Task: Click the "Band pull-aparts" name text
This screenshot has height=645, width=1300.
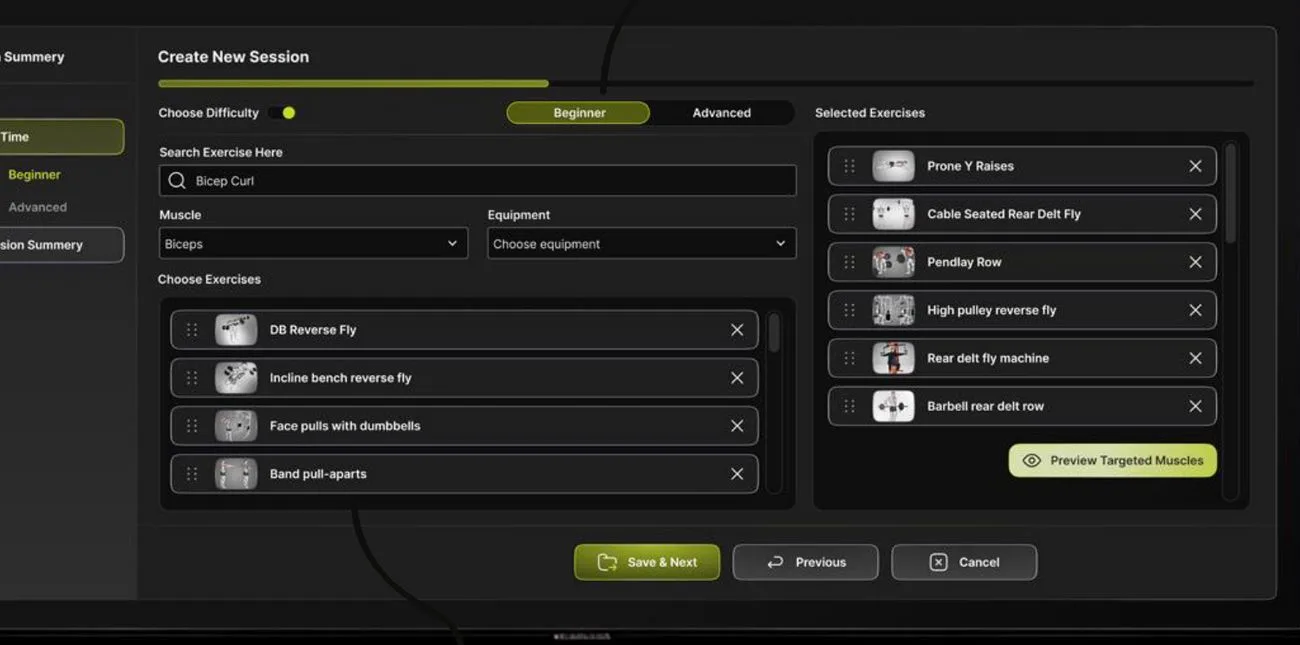Action: [318, 474]
